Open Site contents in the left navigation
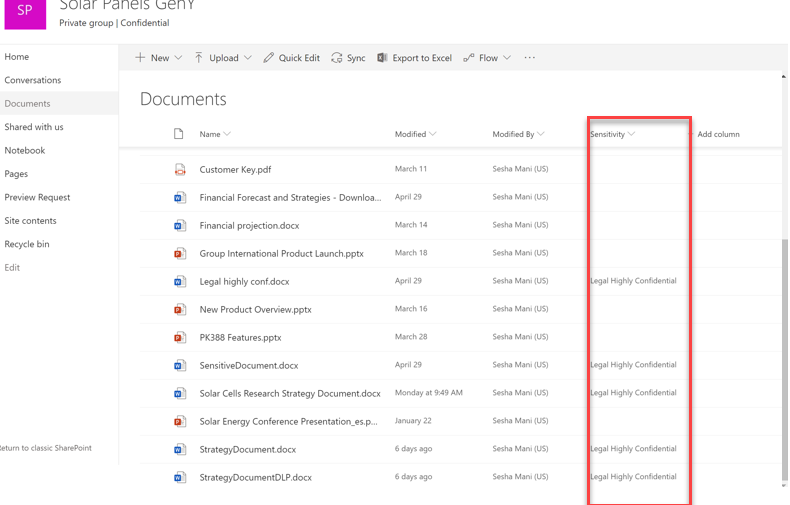The width and height of the screenshot is (790, 505). pos(30,221)
